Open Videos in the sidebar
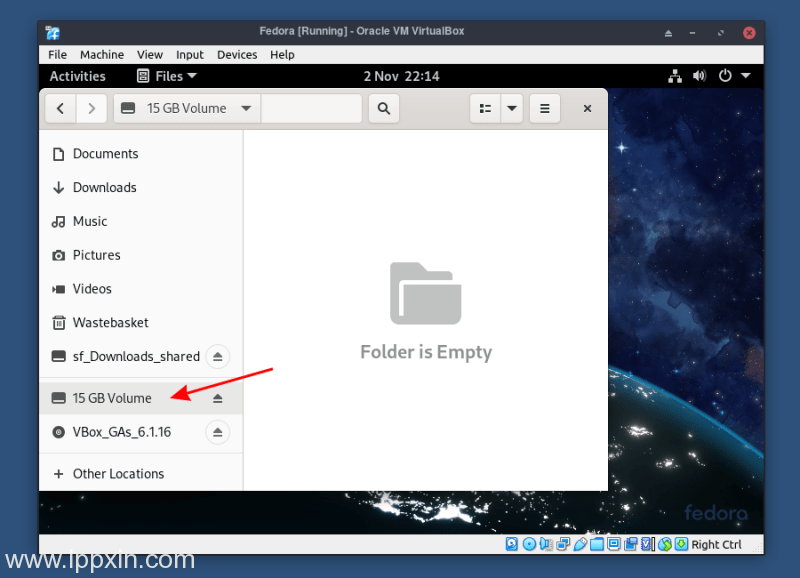Viewport: 800px width, 578px height. click(x=141, y=289)
